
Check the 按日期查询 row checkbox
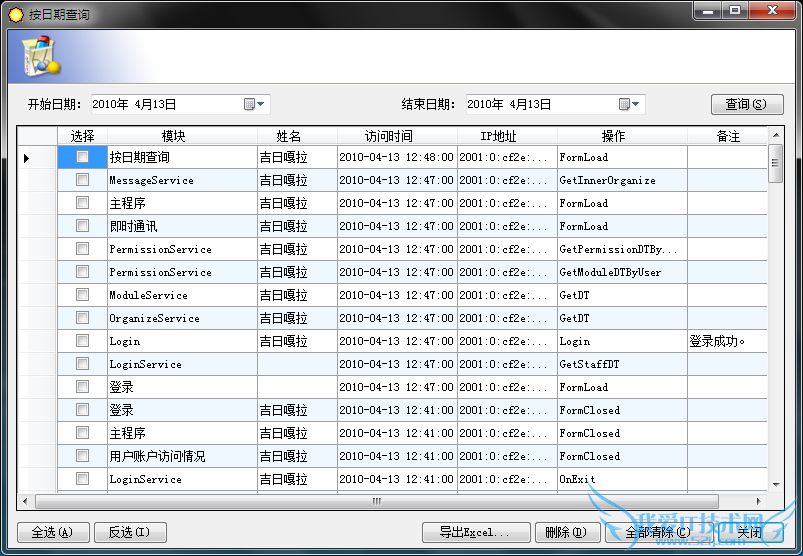[82, 157]
